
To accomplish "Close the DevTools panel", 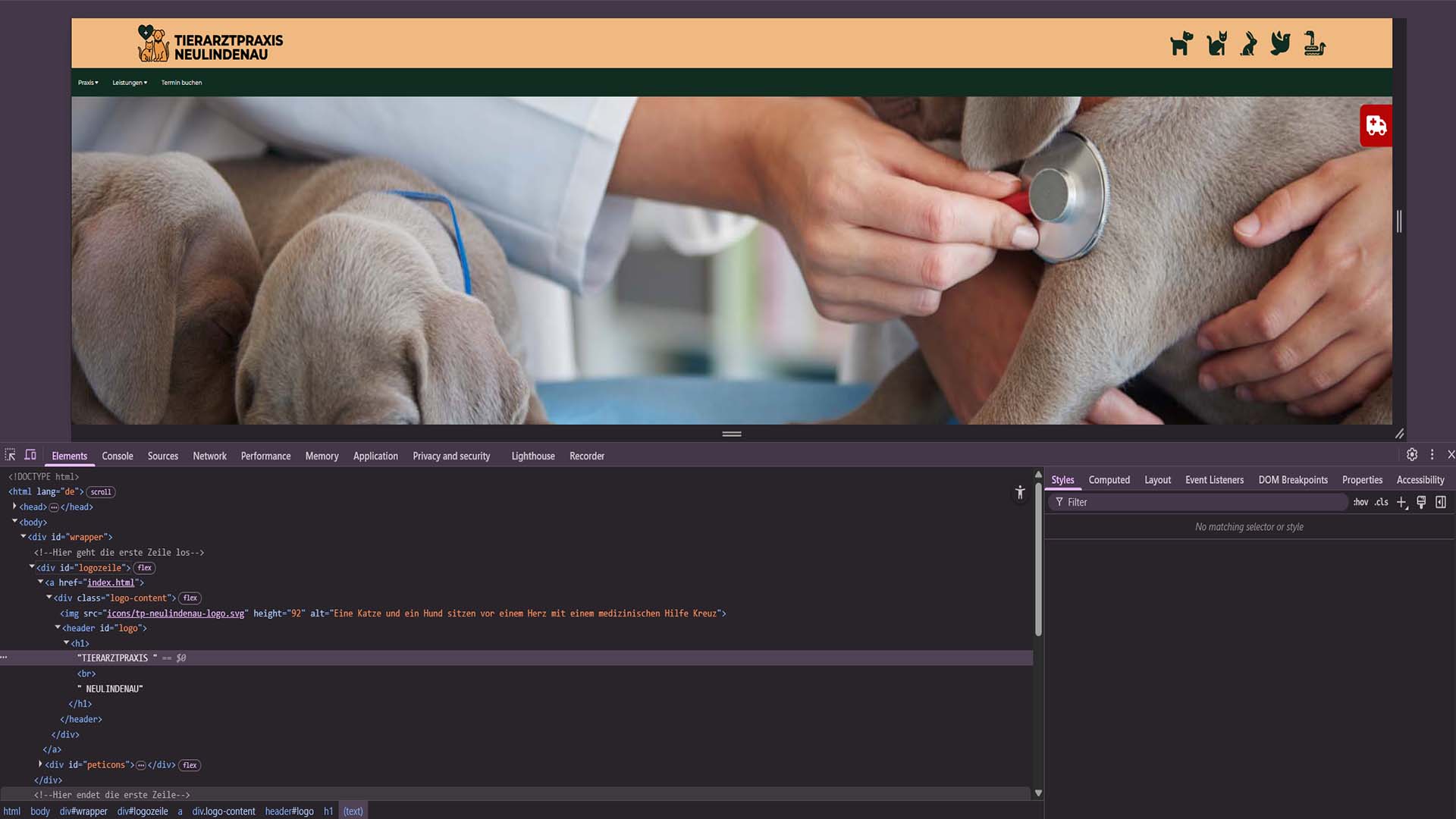I will click(x=1451, y=455).
